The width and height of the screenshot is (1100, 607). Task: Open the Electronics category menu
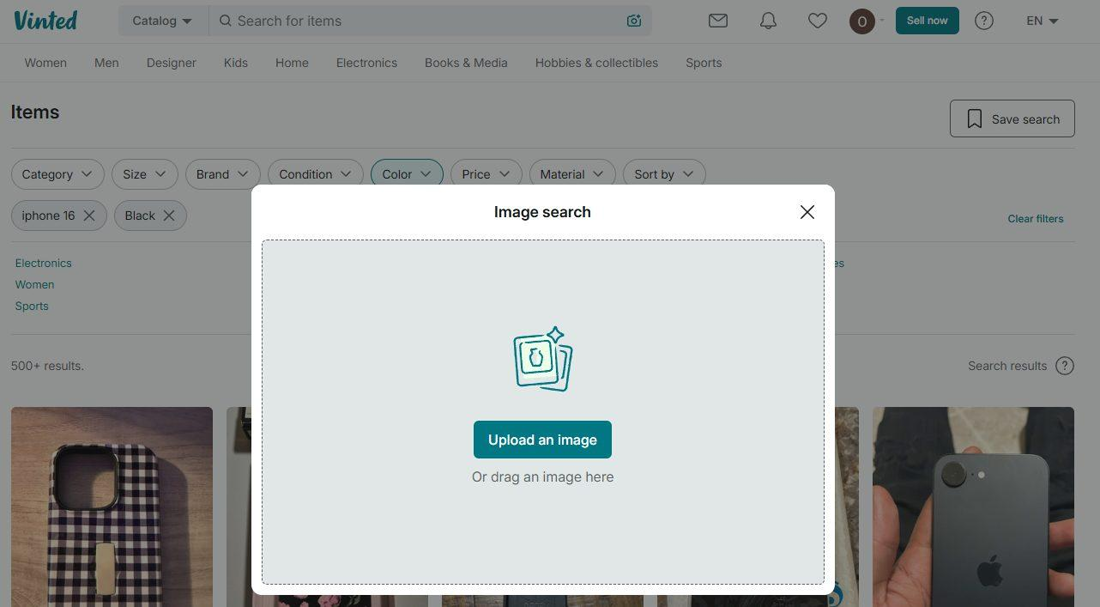(x=366, y=62)
